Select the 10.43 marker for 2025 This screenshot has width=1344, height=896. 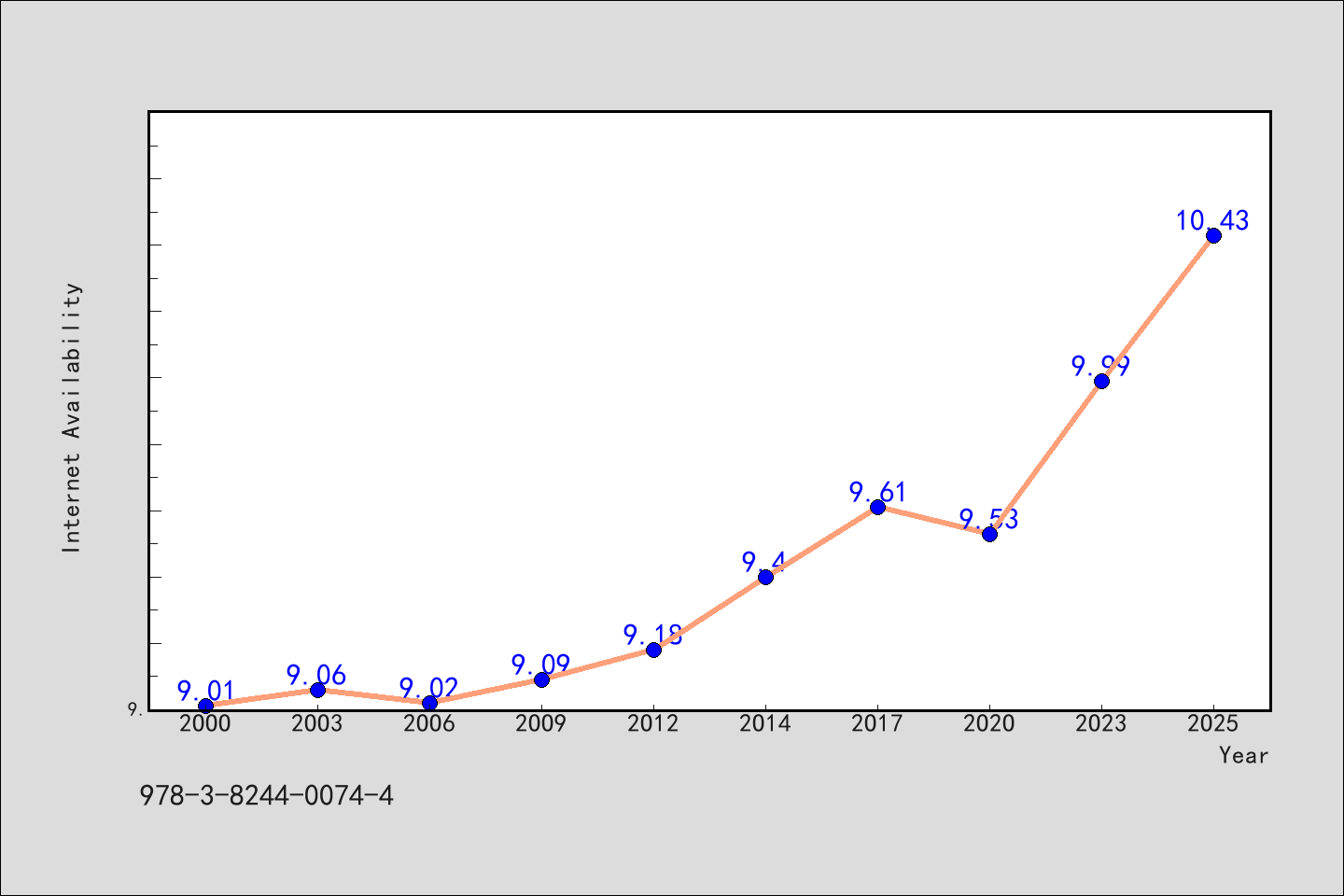1213,236
